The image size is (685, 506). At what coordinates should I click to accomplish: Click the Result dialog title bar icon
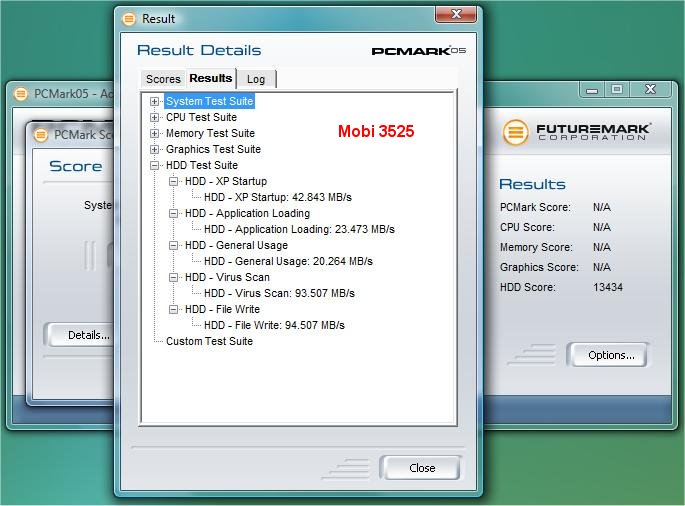click(129, 19)
